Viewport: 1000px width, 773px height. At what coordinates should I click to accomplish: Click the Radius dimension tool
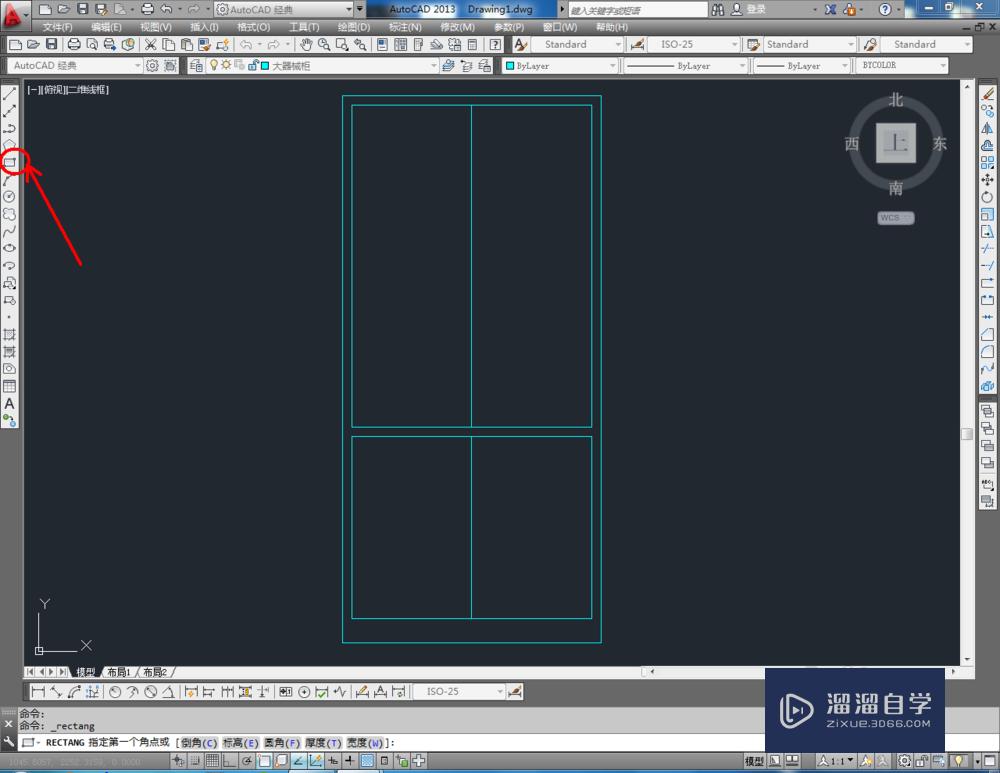click(115, 691)
